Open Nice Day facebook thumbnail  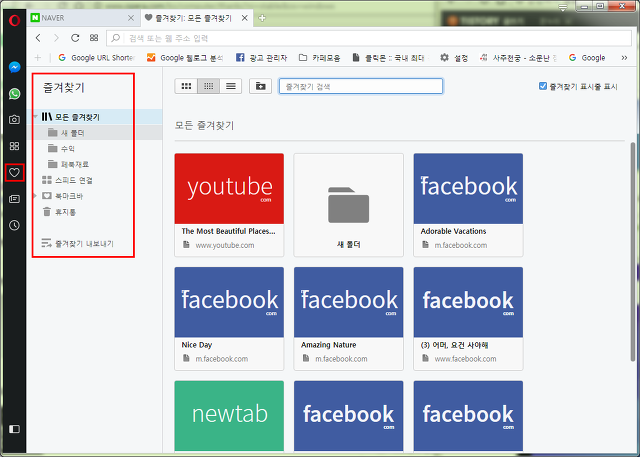[x=229, y=319]
